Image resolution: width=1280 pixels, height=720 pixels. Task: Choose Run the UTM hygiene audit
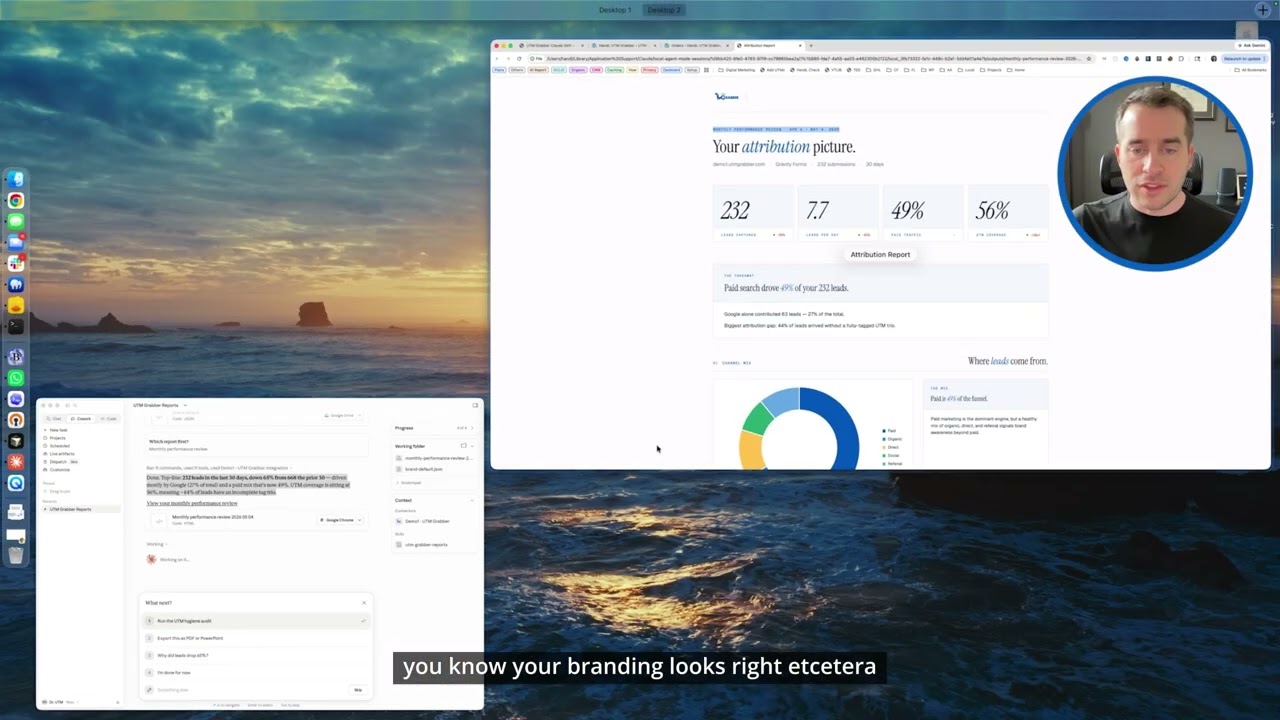(256, 621)
